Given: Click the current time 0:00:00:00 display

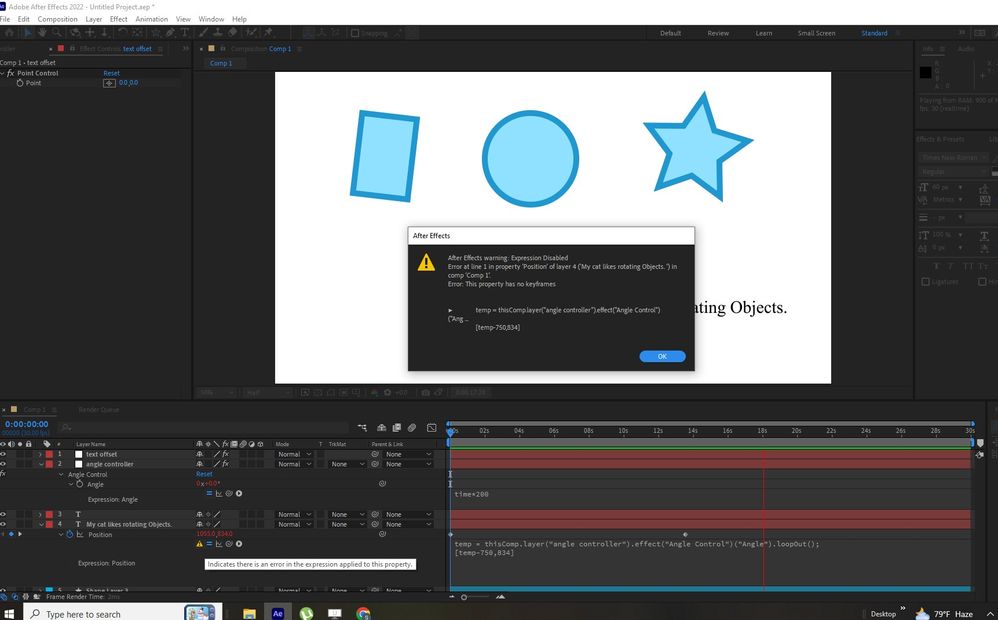Looking at the screenshot, I should pos(27,424).
